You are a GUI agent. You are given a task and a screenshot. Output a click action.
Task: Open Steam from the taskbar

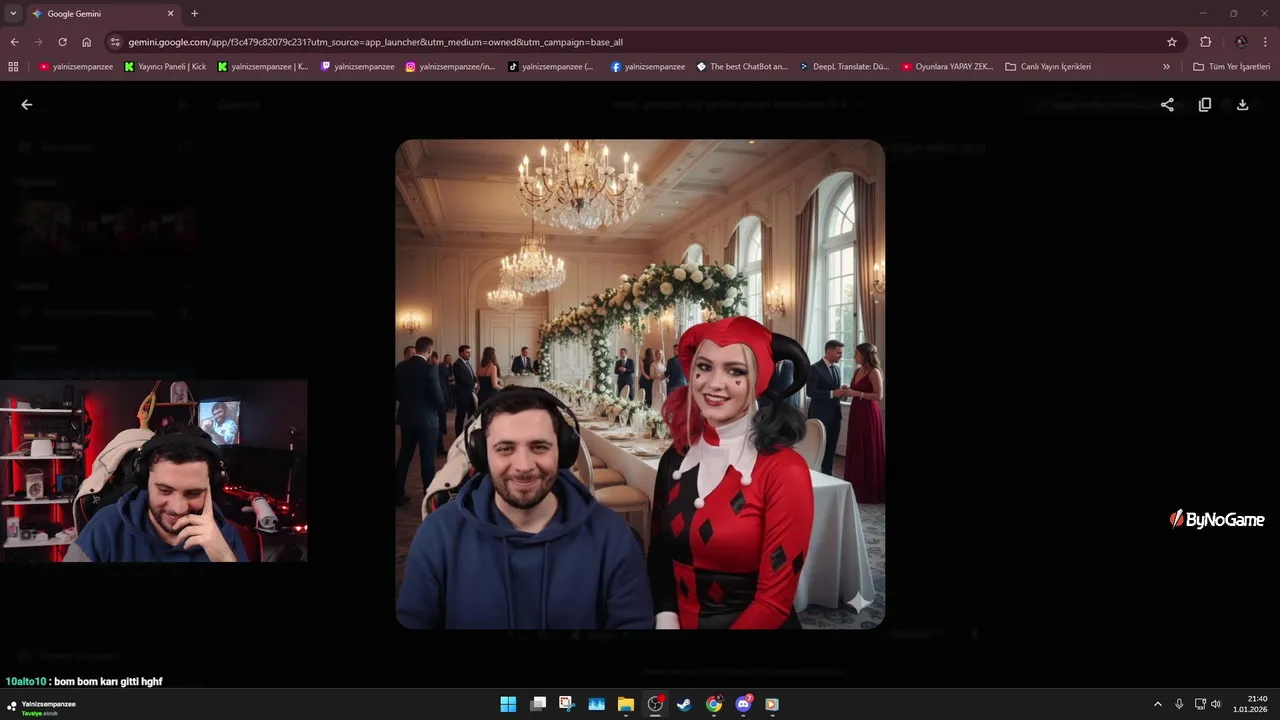click(x=684, y=704)
